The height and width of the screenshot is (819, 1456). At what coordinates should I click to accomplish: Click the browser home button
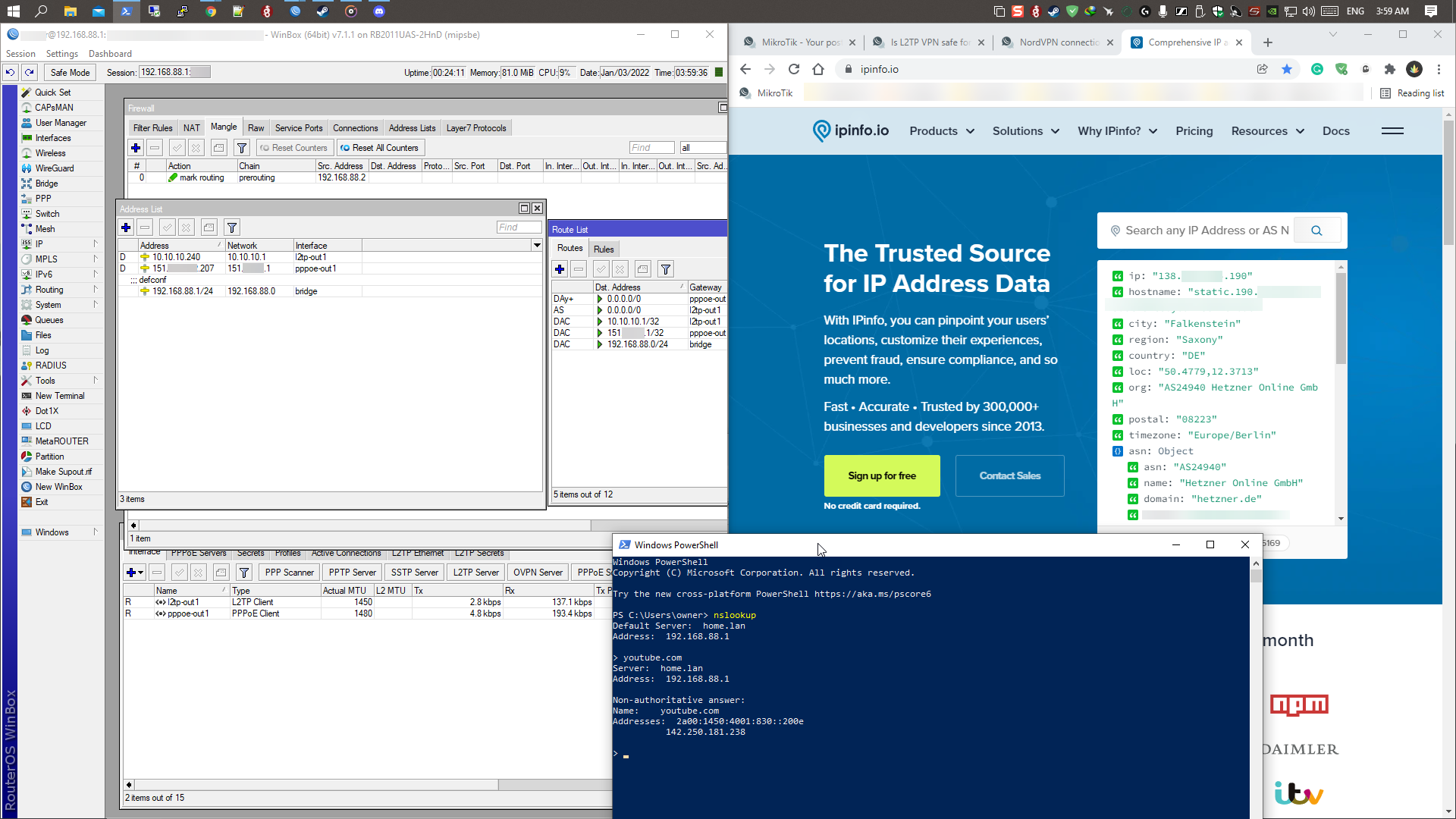pyautogui.click(x=818, y=69)
